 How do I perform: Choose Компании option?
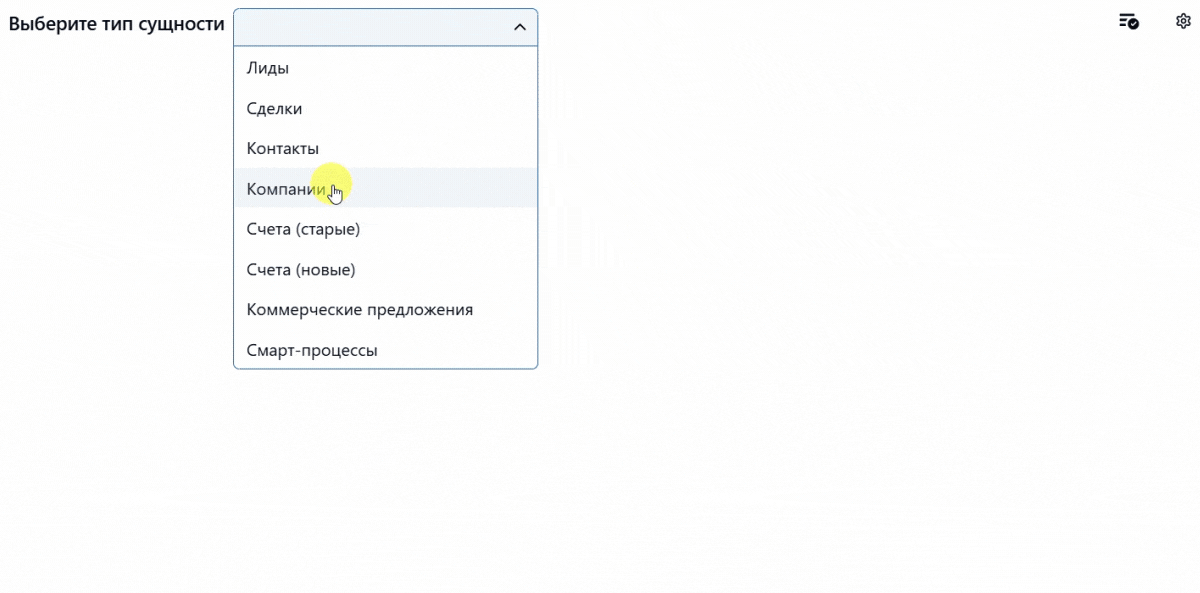385,188
